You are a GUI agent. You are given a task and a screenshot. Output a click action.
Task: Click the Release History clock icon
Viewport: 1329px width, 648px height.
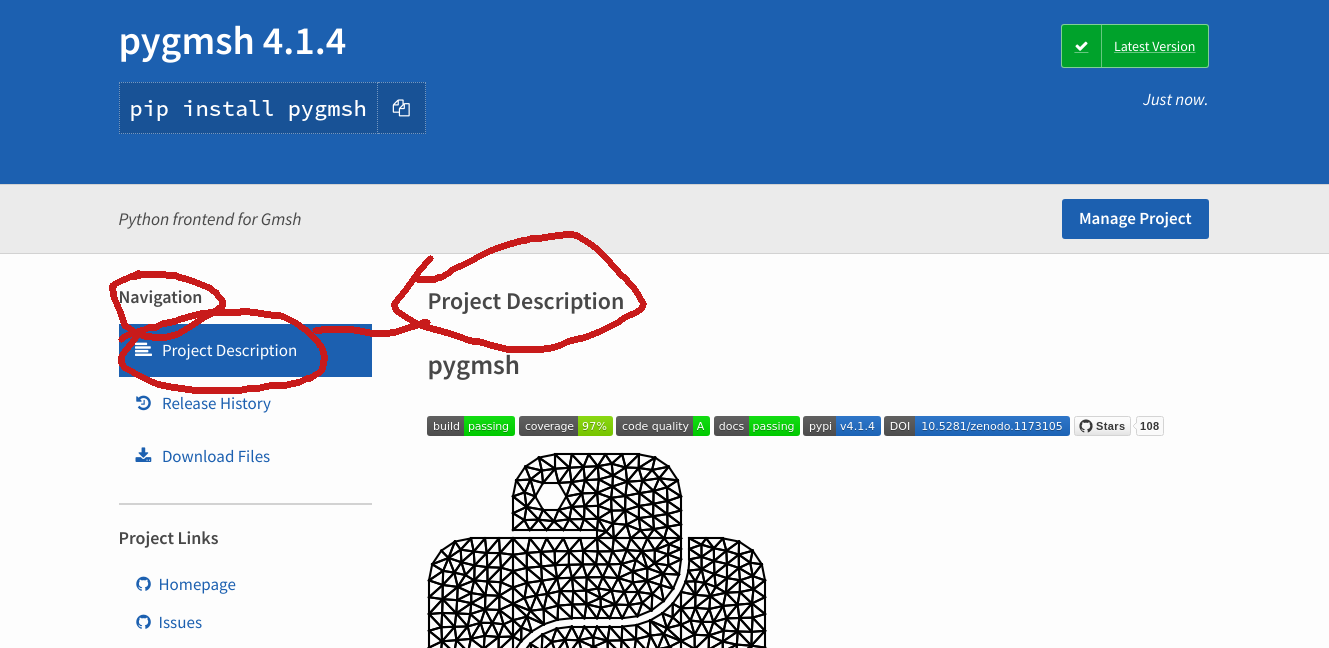pos(143,403)
